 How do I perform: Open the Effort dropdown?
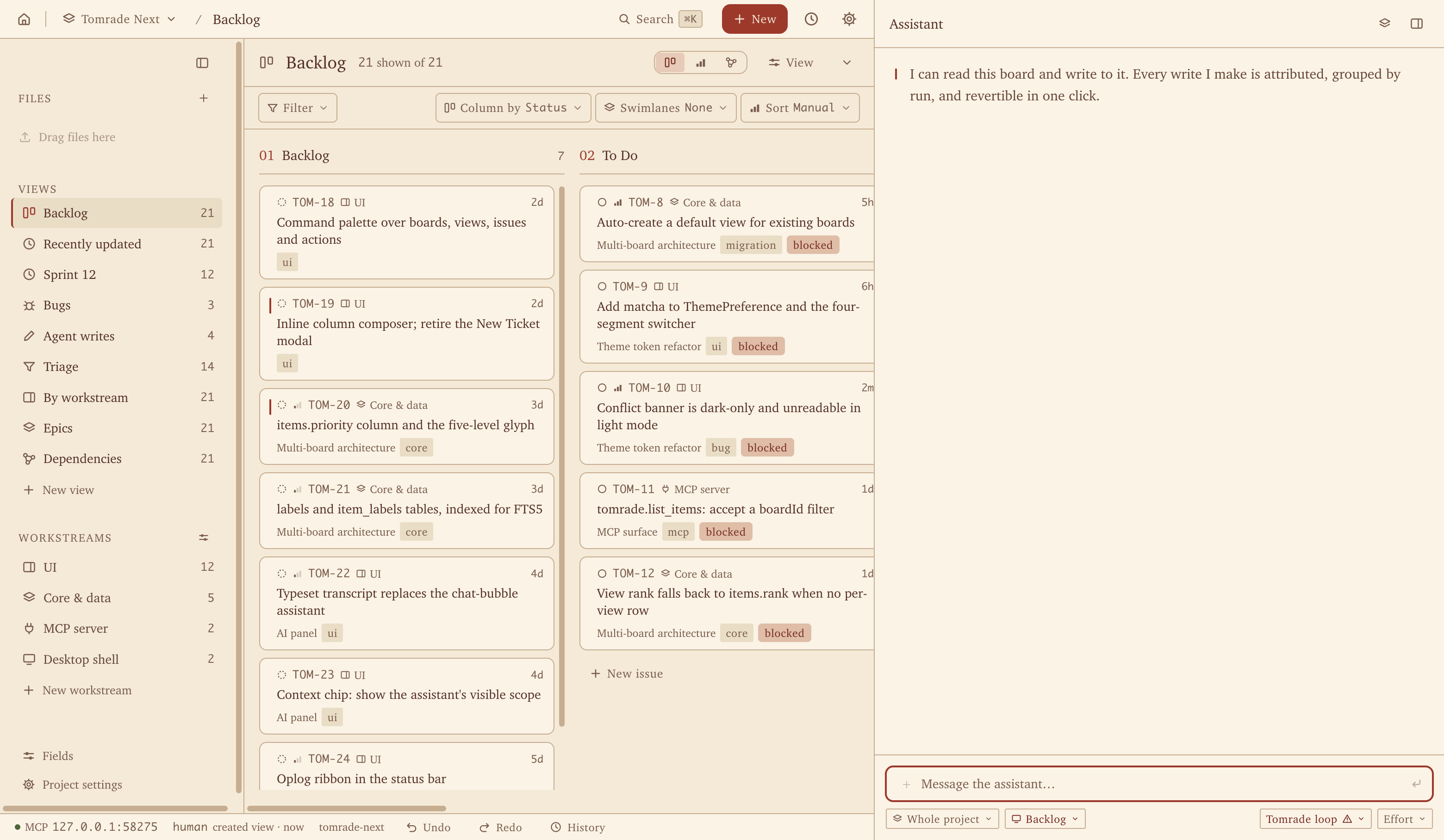click(1405, 819)
